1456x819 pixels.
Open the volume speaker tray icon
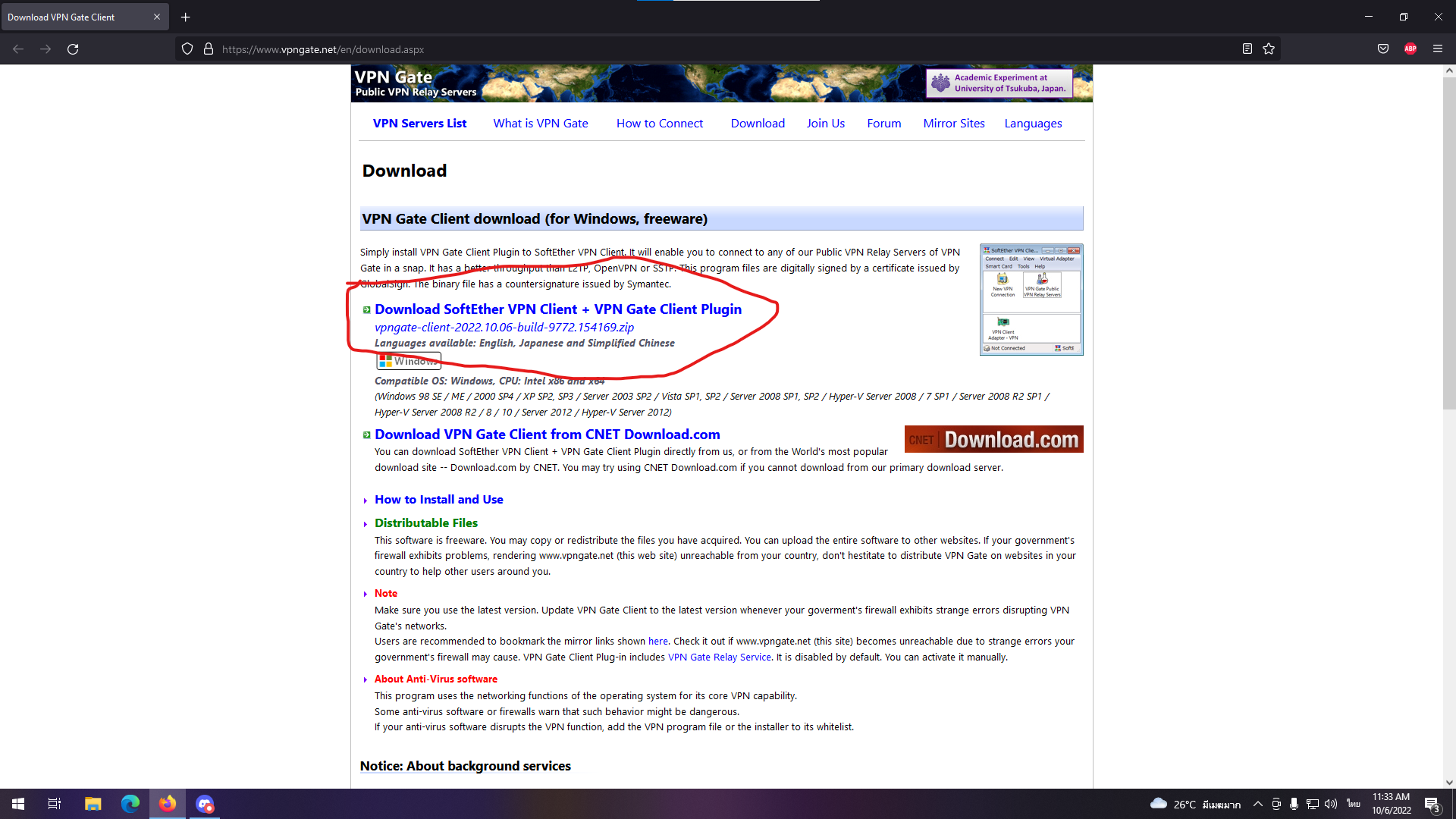click(1331, 804)
